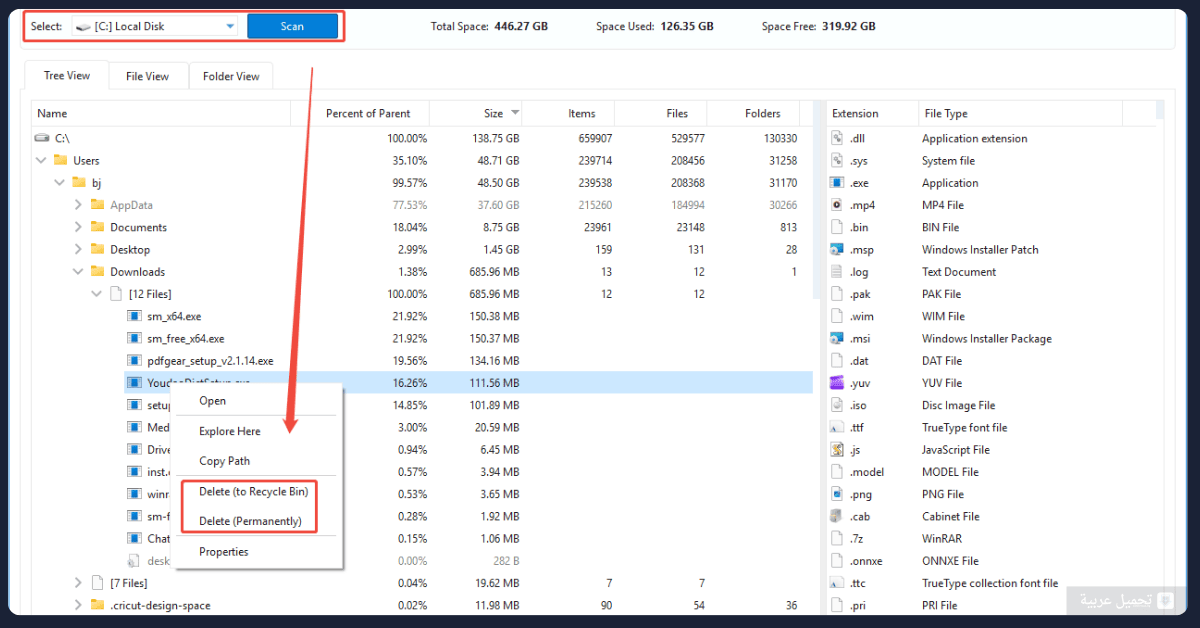
Task: Sort by the Name column header
Action: click(x=161, y=113)
